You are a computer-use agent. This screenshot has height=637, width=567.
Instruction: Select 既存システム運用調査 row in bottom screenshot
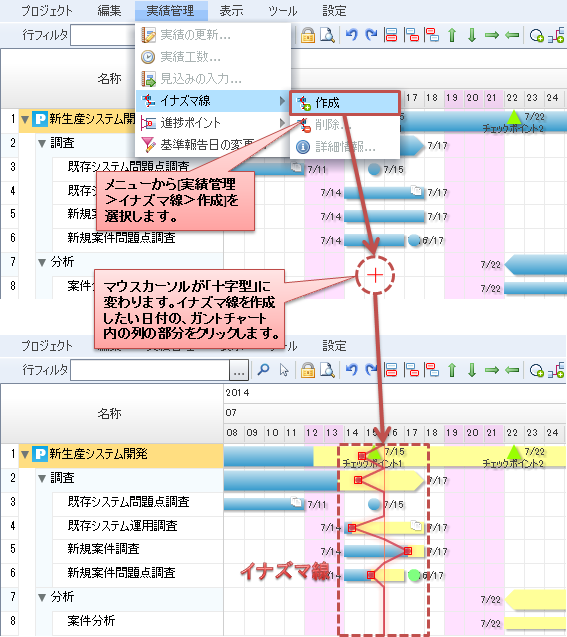click(x=122, y=526)
